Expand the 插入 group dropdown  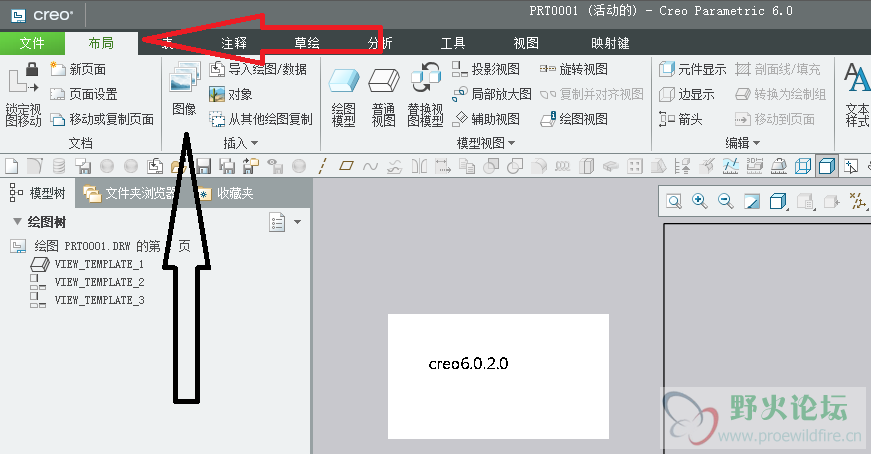click(241, 143)
